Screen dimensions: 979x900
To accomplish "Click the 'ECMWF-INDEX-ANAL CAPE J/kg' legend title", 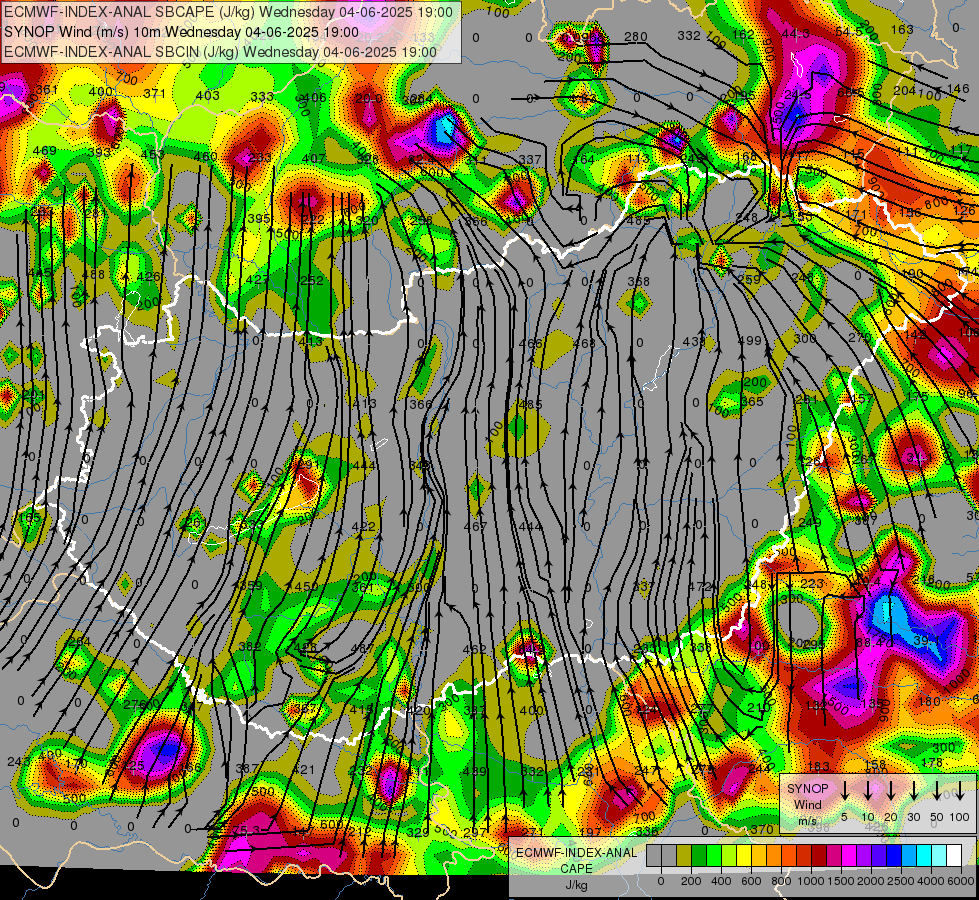I will tap(576, 869).
